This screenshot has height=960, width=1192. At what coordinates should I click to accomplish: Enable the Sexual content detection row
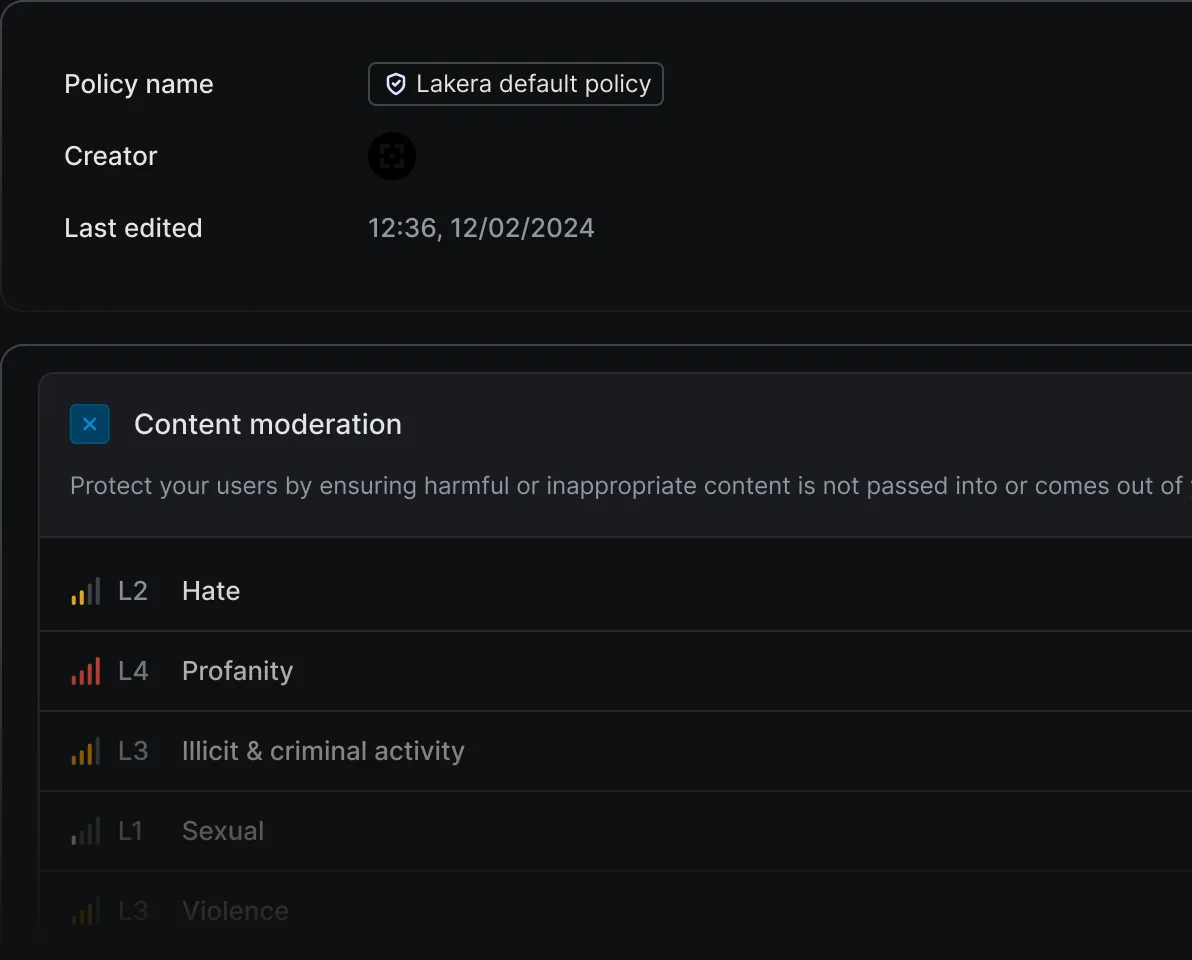pos(222,830)
